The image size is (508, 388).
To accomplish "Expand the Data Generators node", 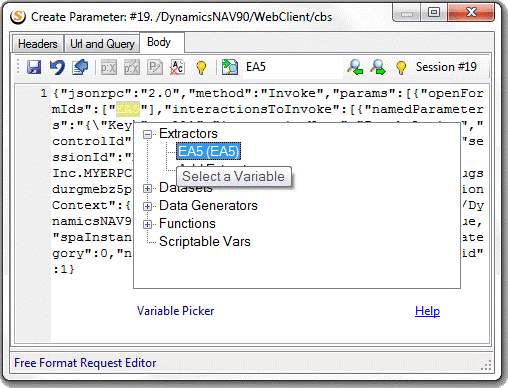I will tap(147, 206).
